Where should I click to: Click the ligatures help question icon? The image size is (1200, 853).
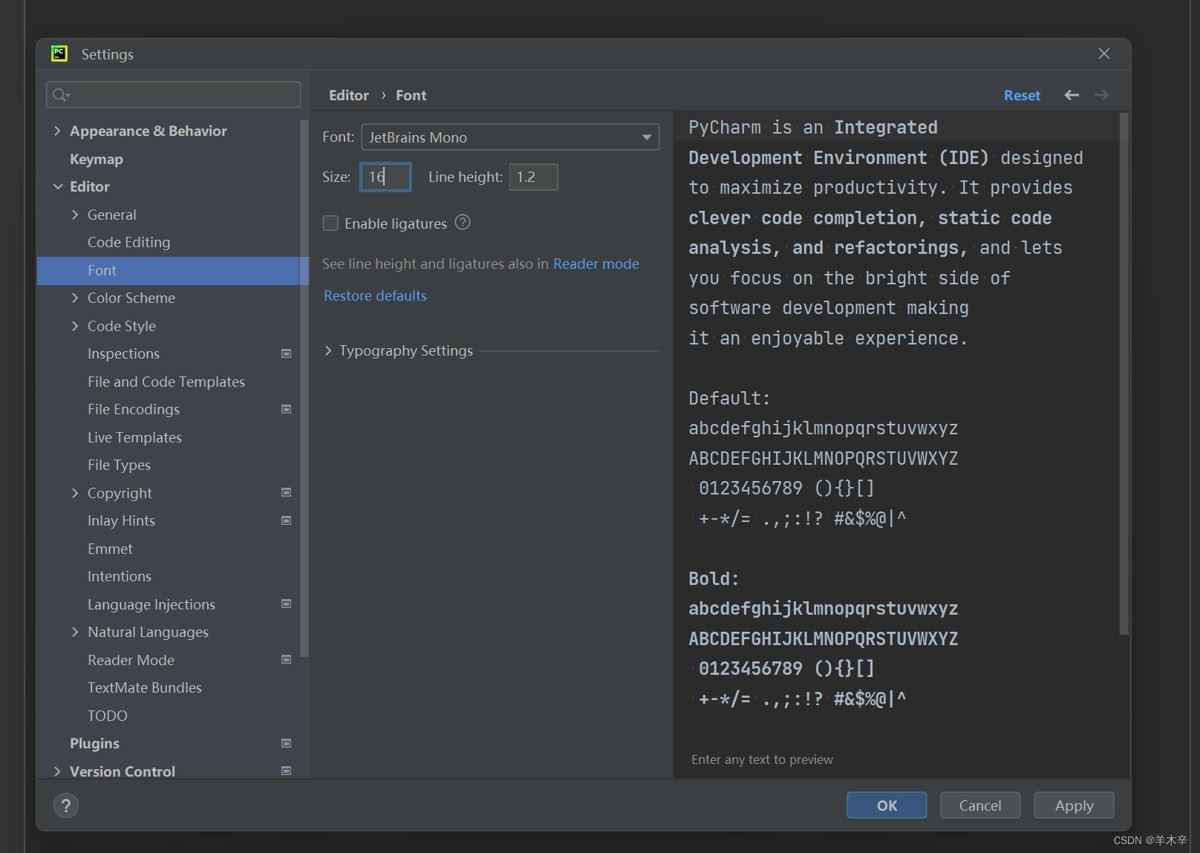click(x=462, y=223)
